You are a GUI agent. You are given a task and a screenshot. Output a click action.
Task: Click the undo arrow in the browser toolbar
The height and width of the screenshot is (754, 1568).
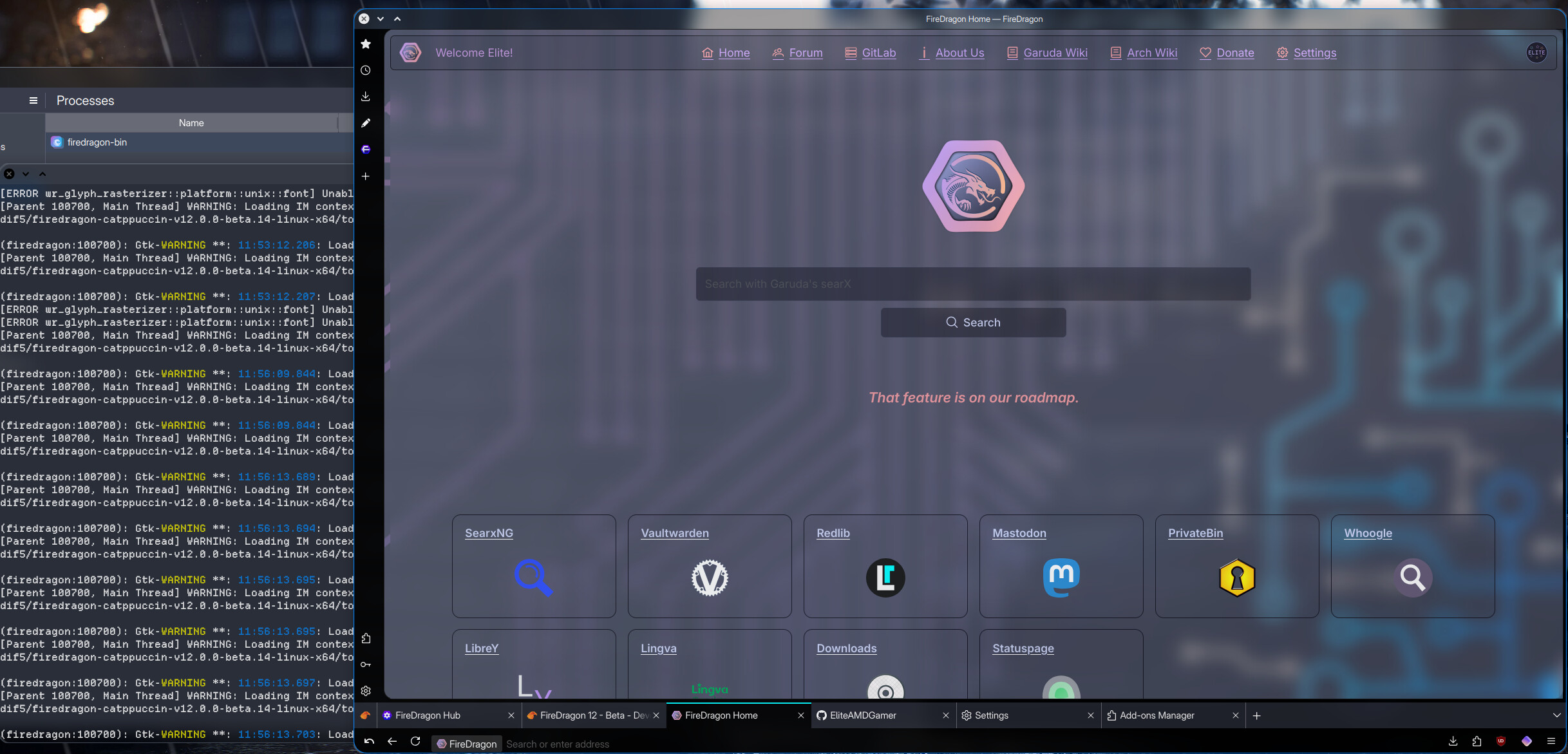[x=369, y=741]
